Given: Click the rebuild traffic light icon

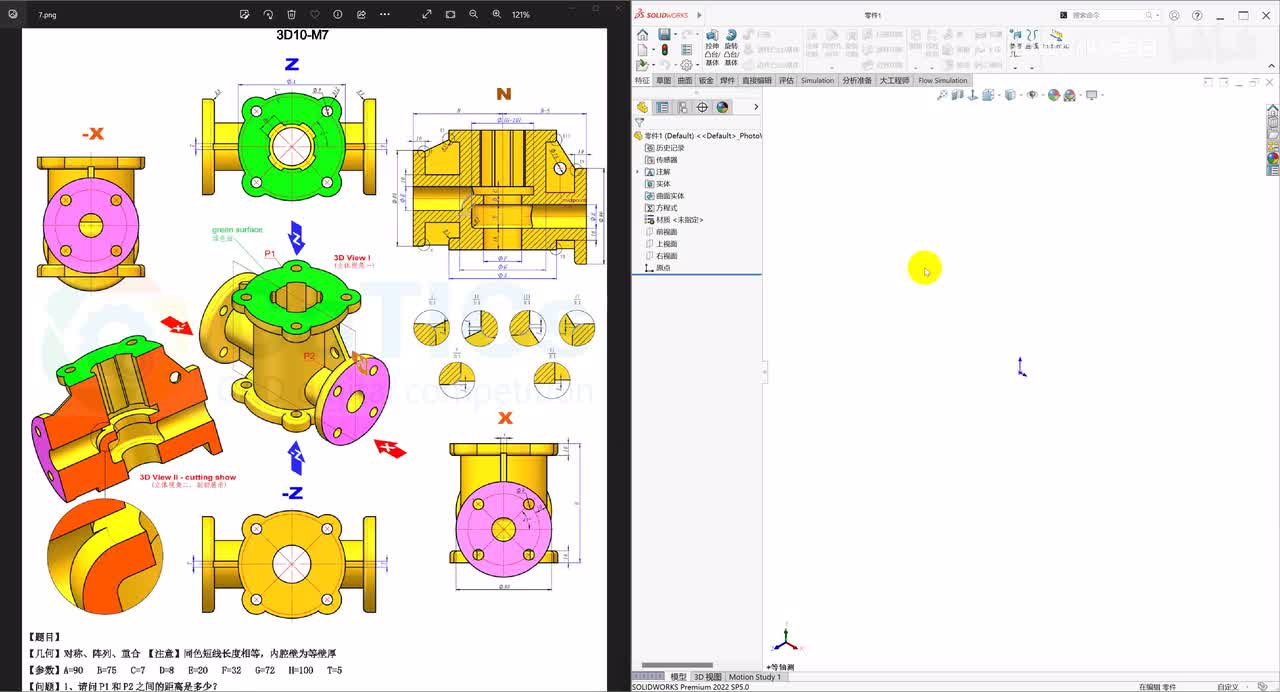Looking at the screenshot, I should (x=664, y=50).
